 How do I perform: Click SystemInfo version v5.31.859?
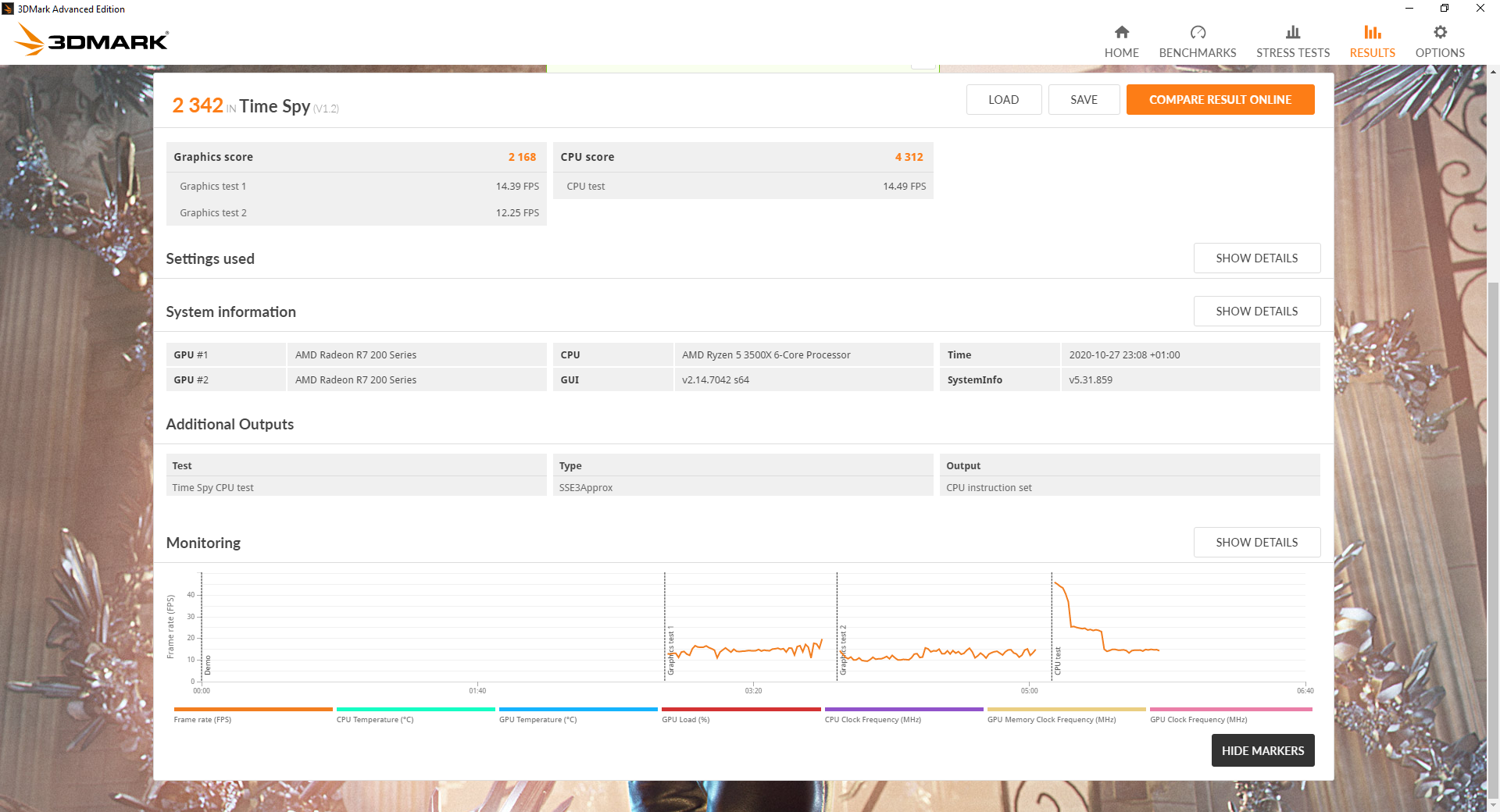1090,380
